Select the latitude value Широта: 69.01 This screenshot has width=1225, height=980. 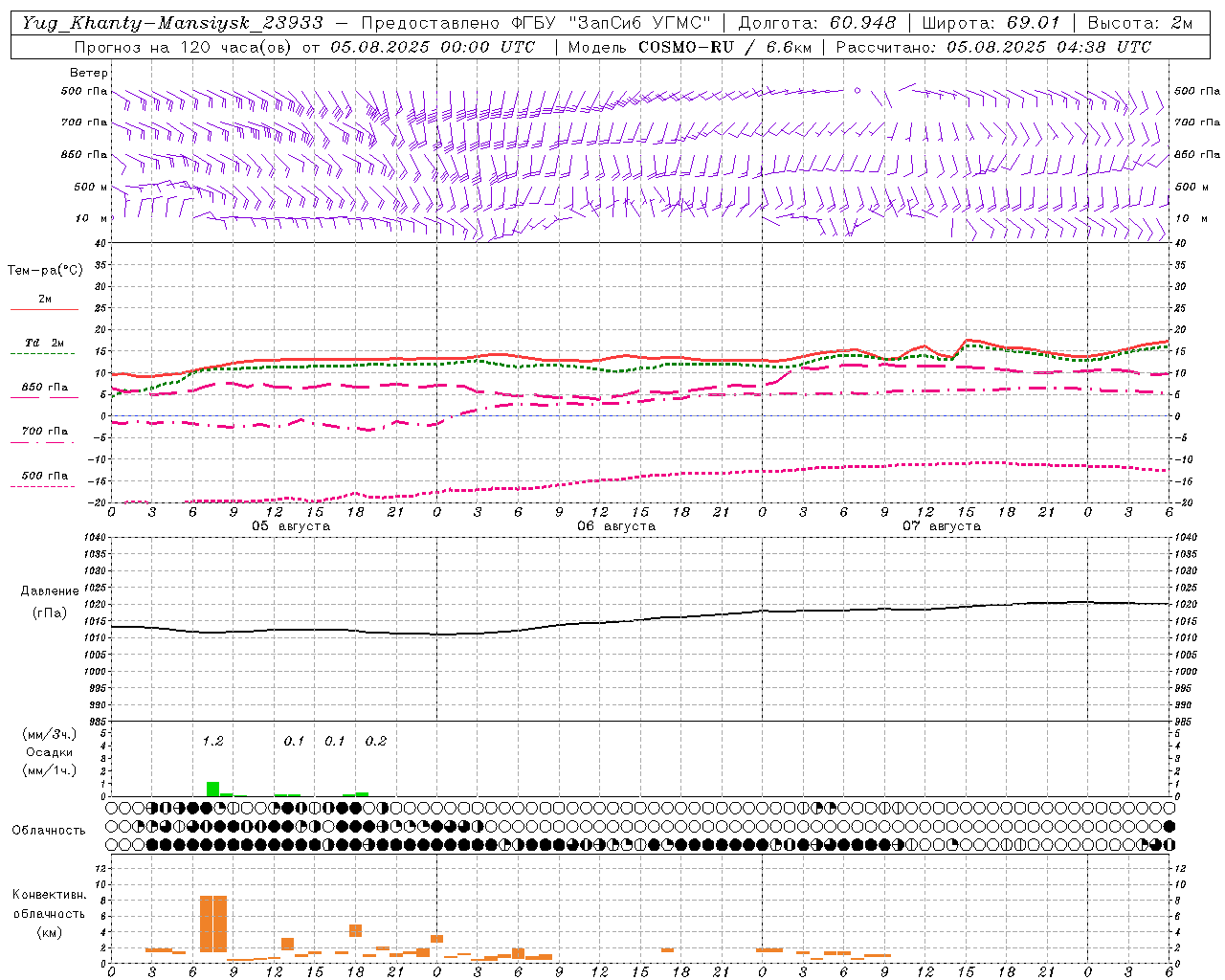[991, 23]
